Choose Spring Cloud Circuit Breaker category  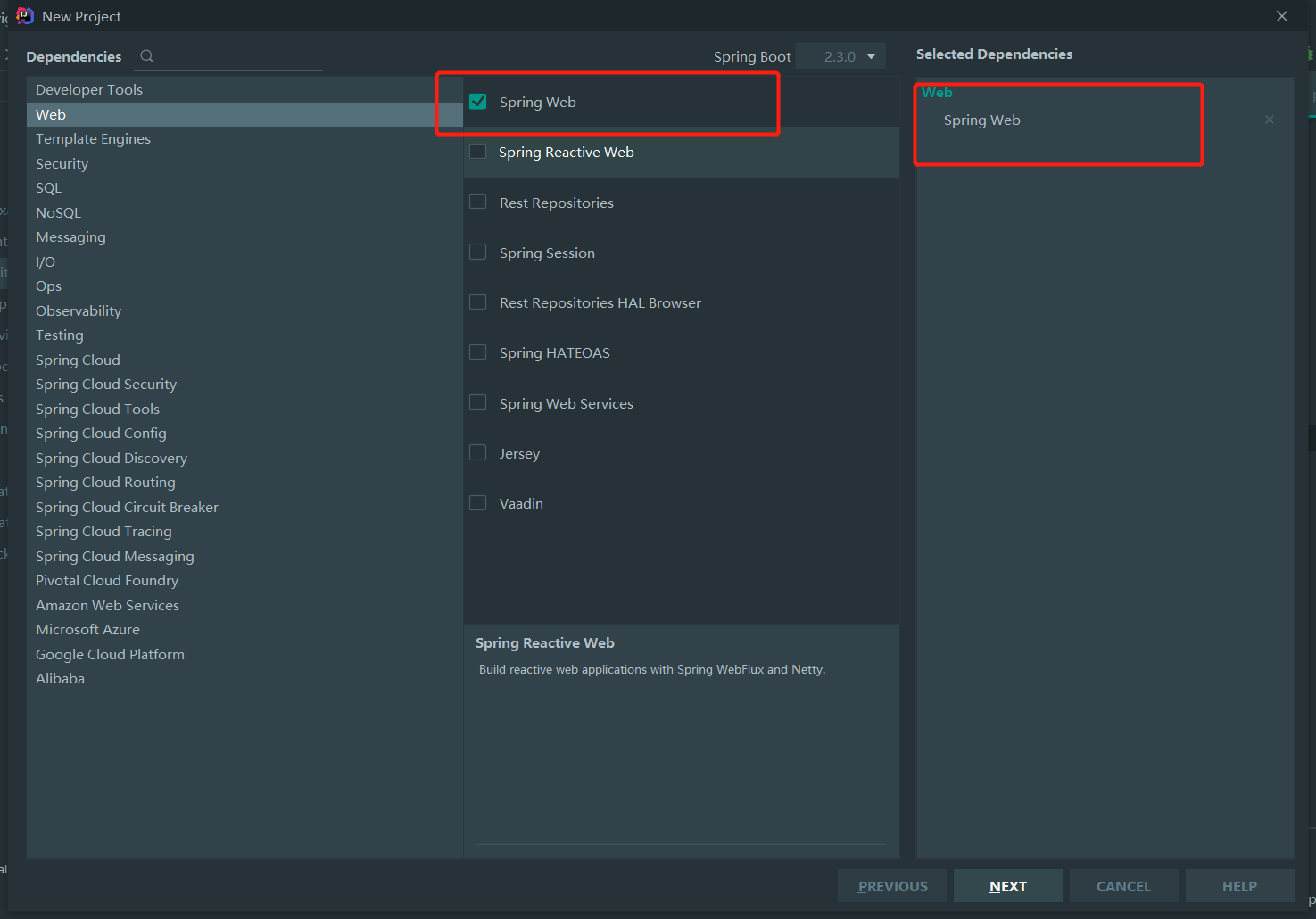click(244, 507)
